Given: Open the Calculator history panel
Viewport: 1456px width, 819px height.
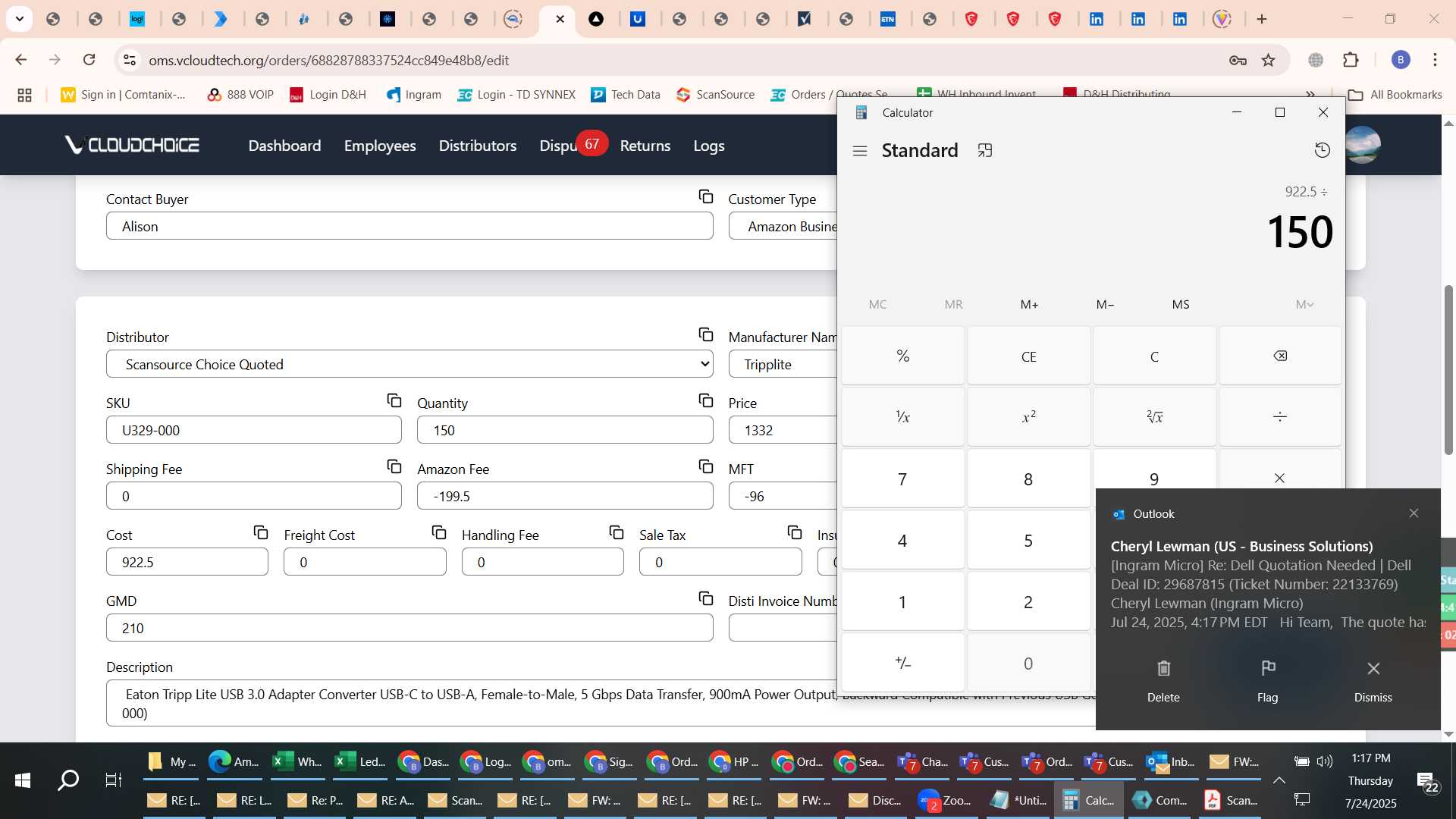Looking at the screenshot, I should point(1323,150).
